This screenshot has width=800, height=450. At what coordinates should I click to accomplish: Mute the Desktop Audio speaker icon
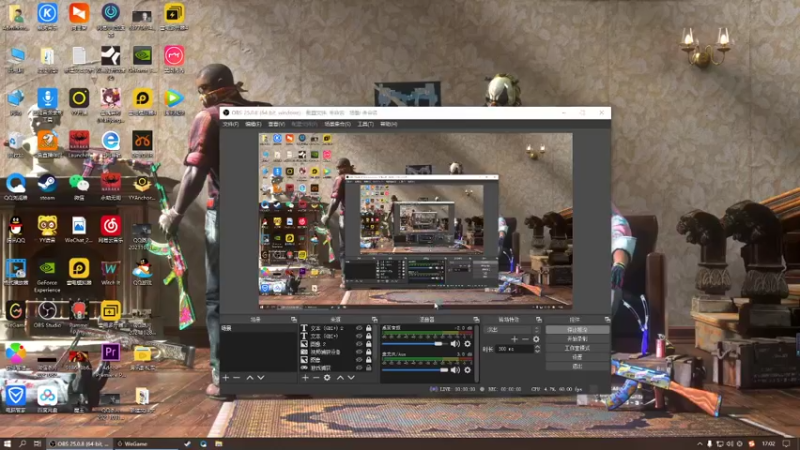pyautogui.click(x=455, y=344)
